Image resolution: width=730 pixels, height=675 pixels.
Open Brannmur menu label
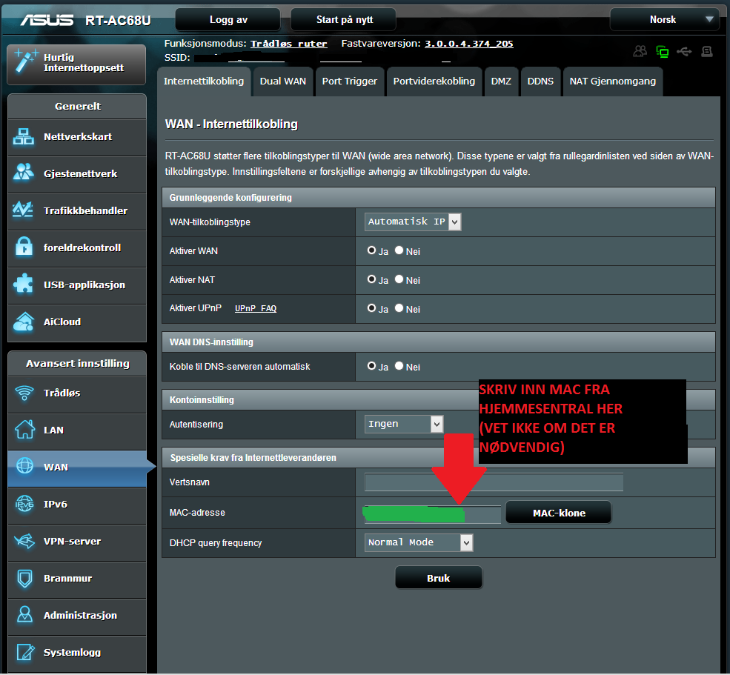(x=68, y=578)
